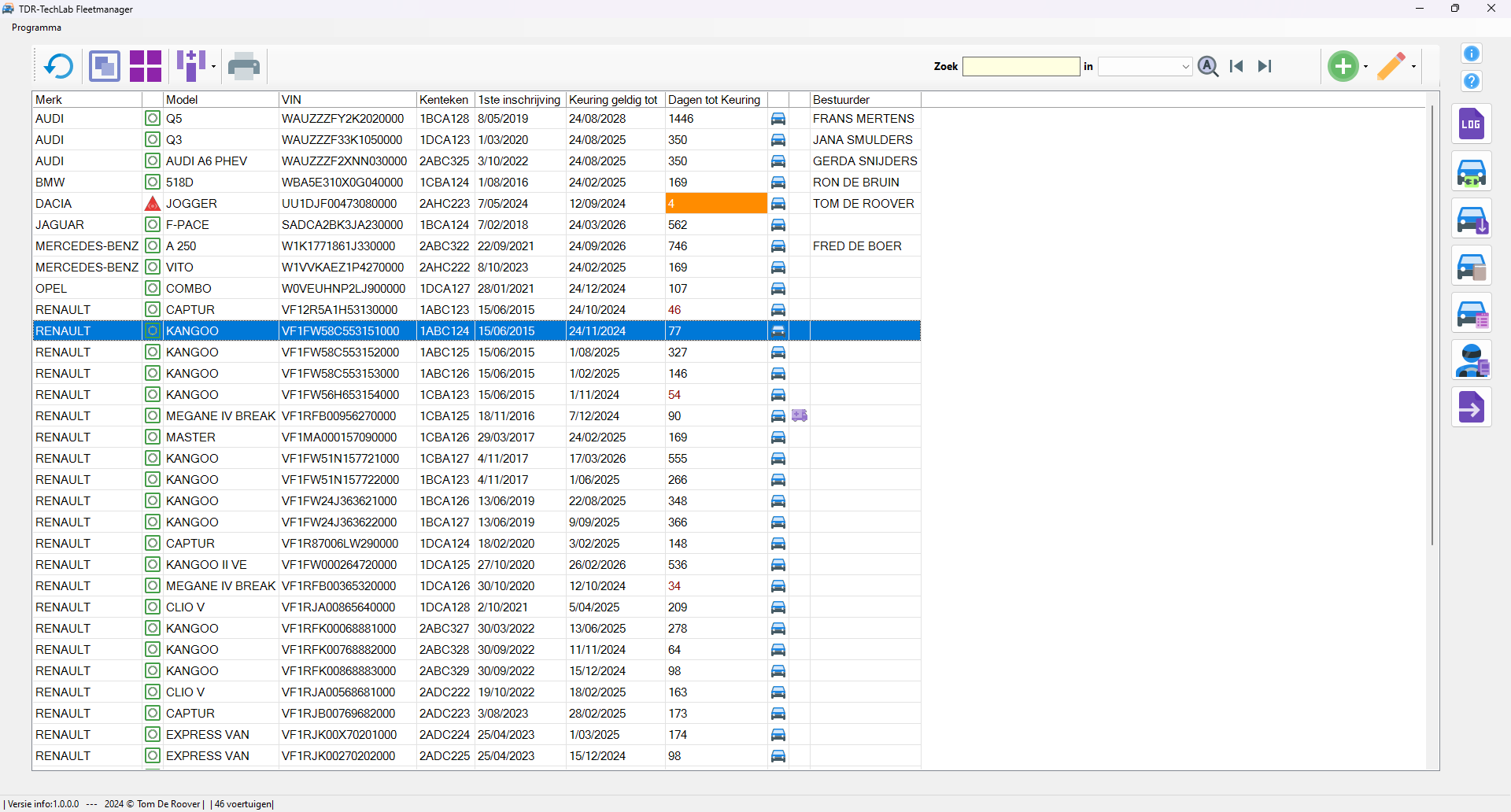Select the orange highlighted cell showing 4

click(715, 204)
